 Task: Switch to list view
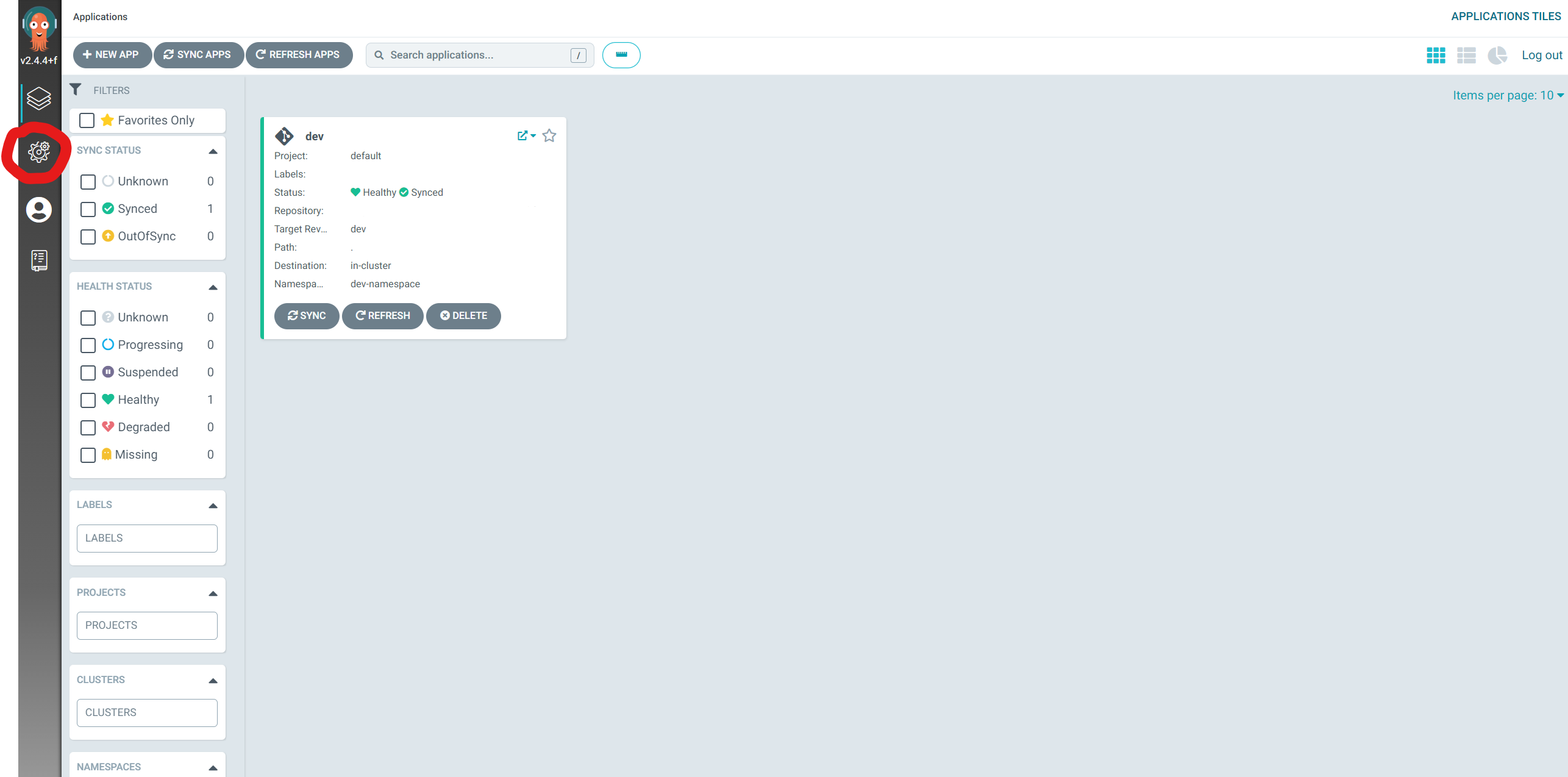[x=1466, y=56]
